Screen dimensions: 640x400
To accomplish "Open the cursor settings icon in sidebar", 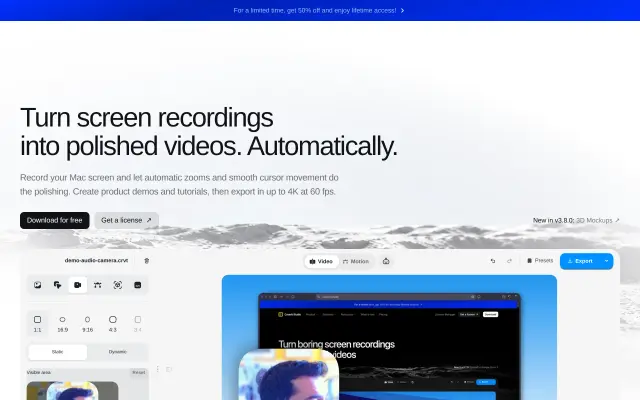I will [58, 285].
